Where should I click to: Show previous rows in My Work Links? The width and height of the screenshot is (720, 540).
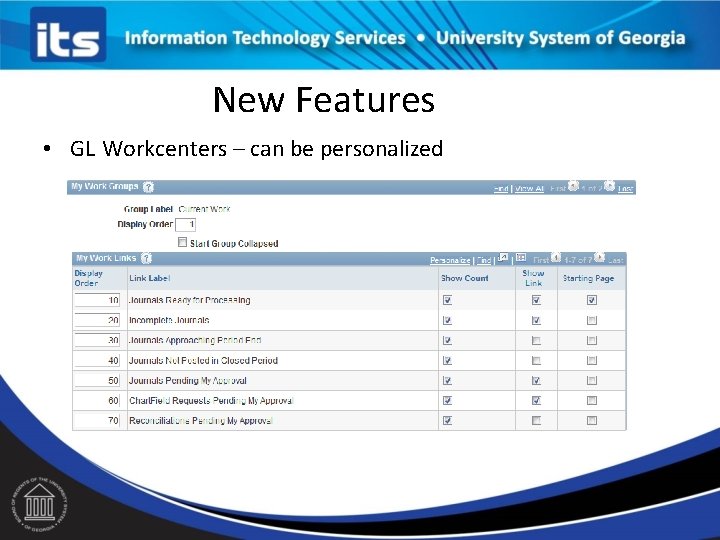click(x=556, y=258)
